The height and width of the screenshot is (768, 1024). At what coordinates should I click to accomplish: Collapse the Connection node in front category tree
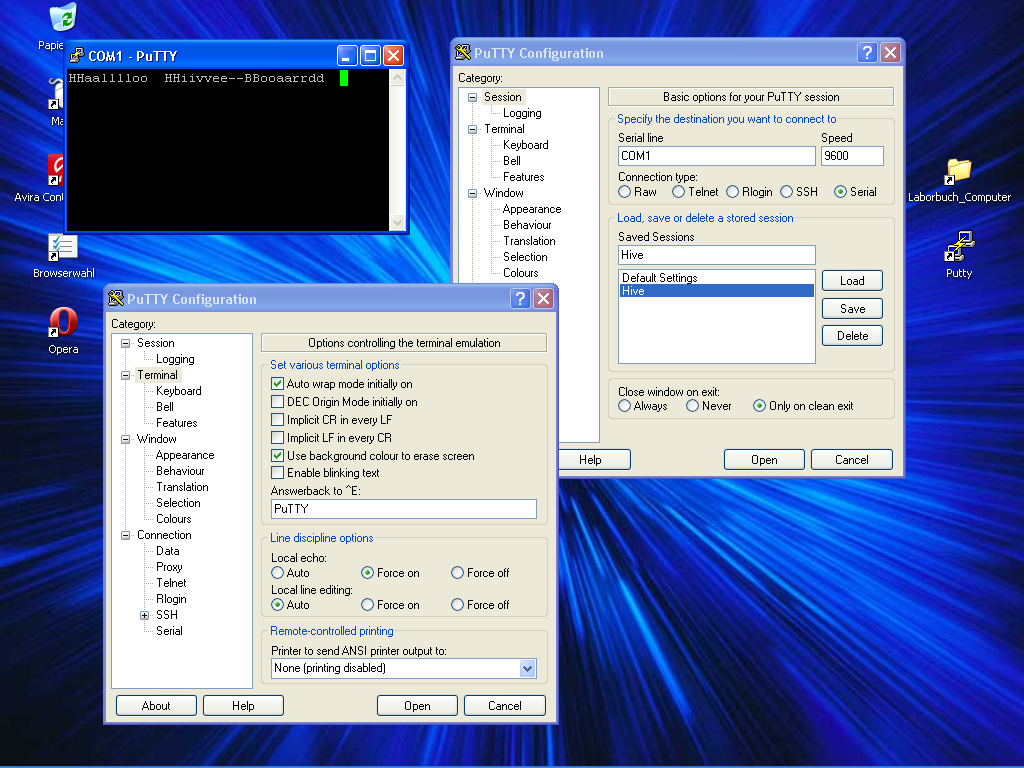coord(125,536)
